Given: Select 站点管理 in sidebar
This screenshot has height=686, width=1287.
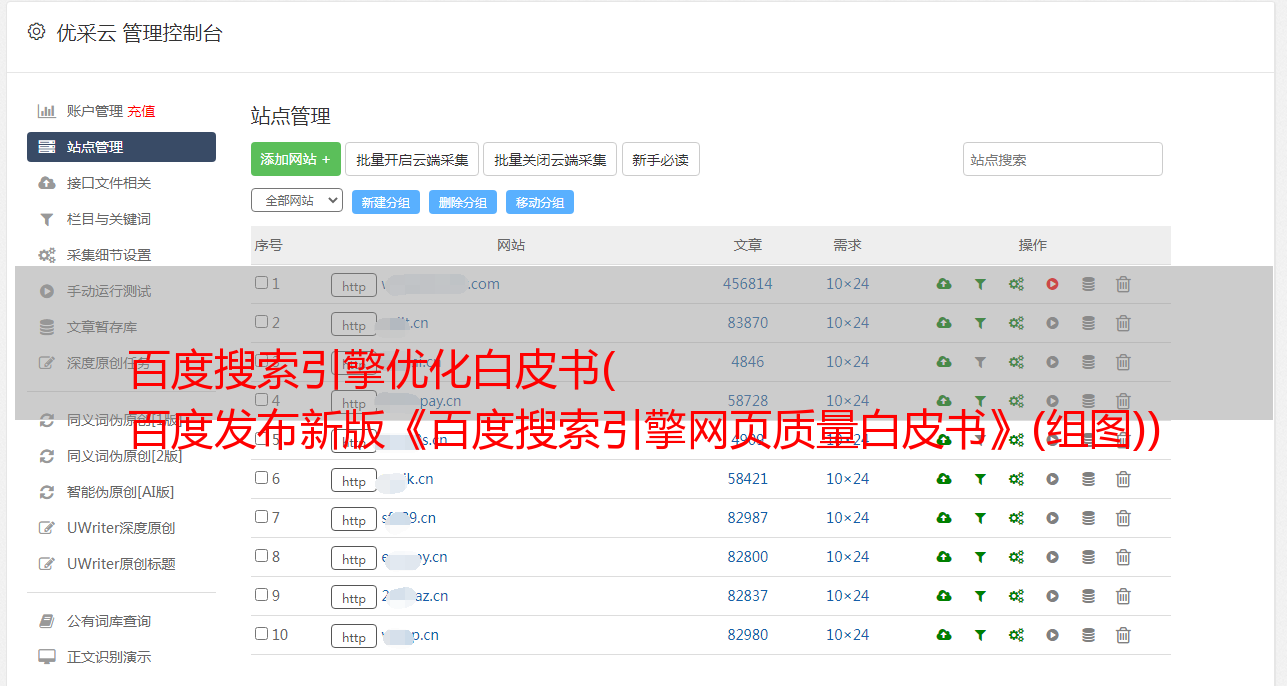Looking at the screenshot, I should pos(121,147).
